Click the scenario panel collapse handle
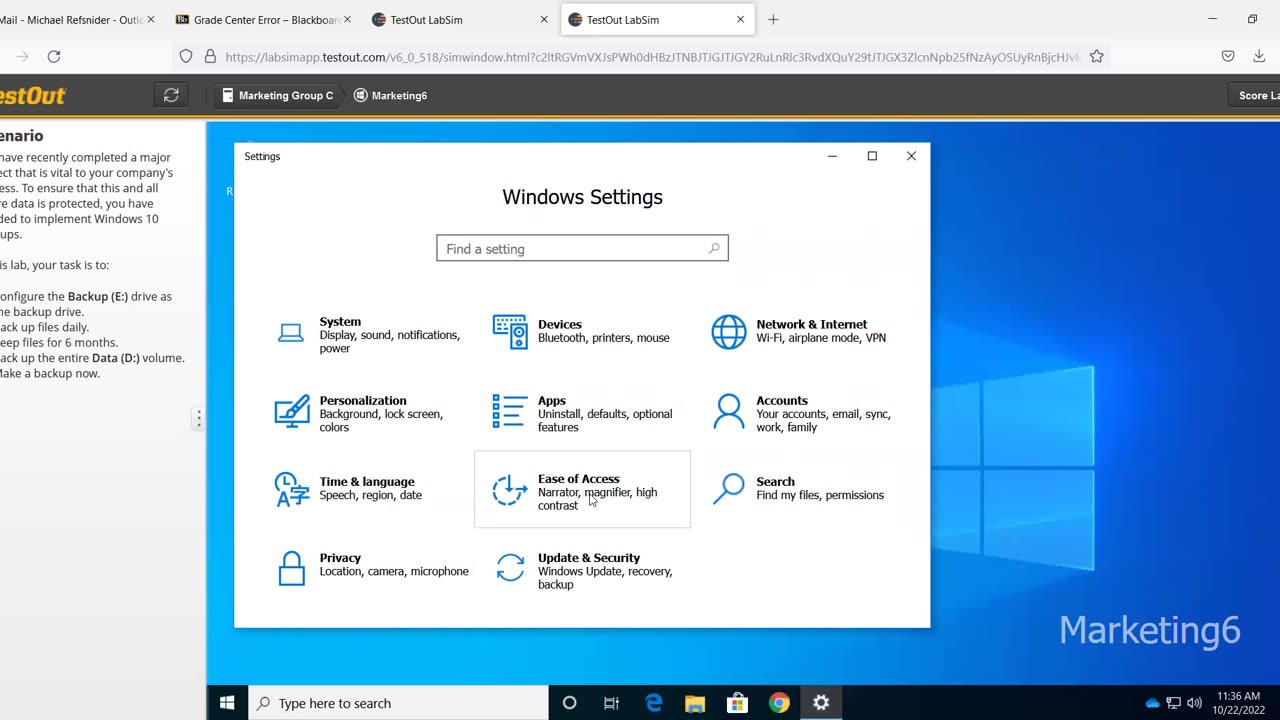Viewport: 1280px width, 720px height. [x=198, y=419]
